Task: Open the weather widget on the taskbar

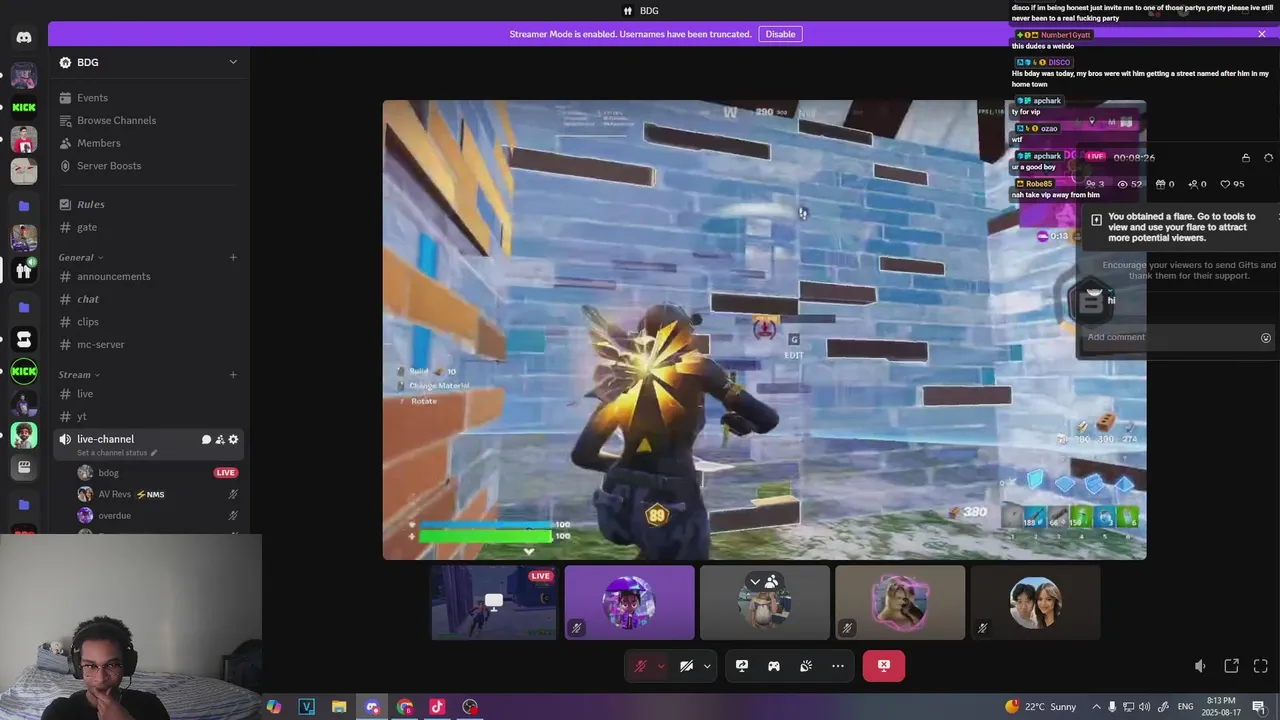Action: coord(1040,707)
